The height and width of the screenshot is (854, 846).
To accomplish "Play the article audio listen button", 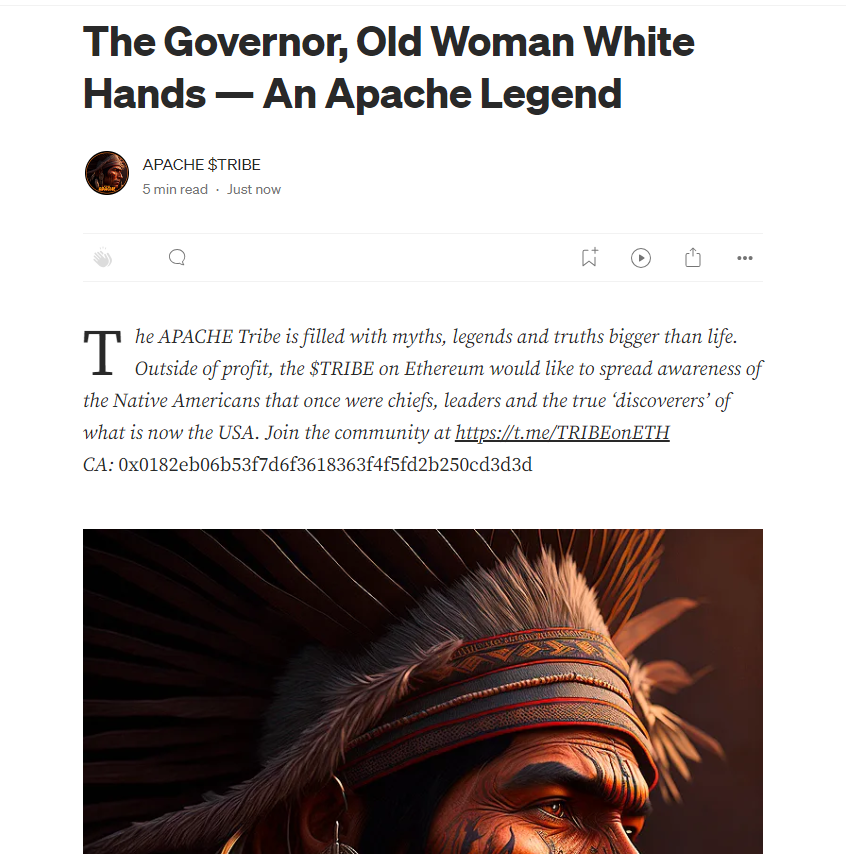I will point(641,258).
